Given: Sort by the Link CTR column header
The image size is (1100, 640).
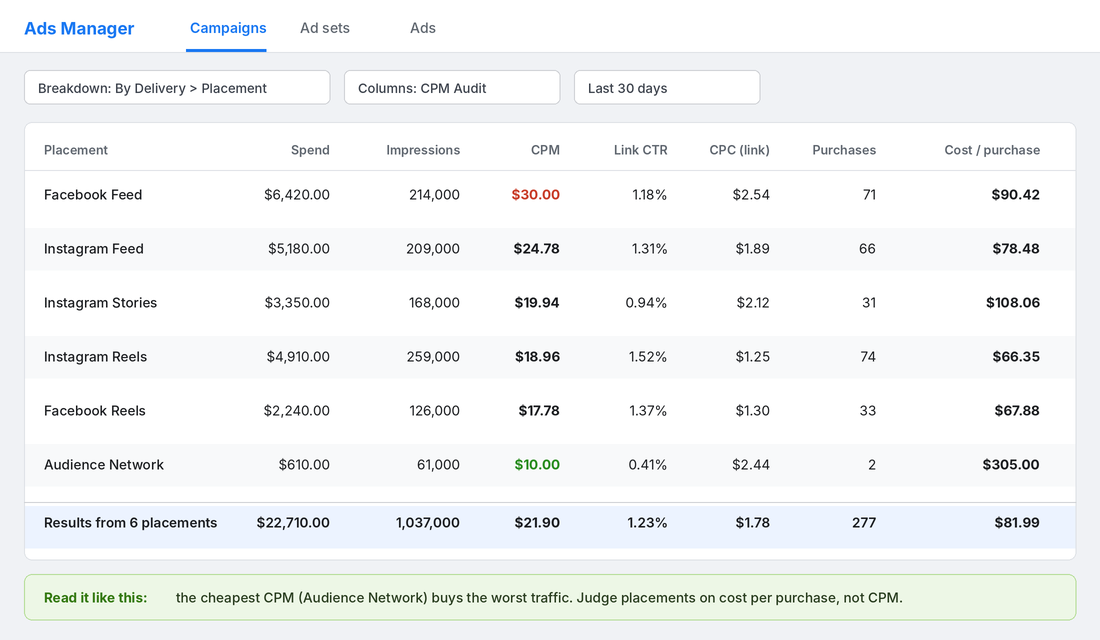Looking at the screenshot, I should point(640,150).
